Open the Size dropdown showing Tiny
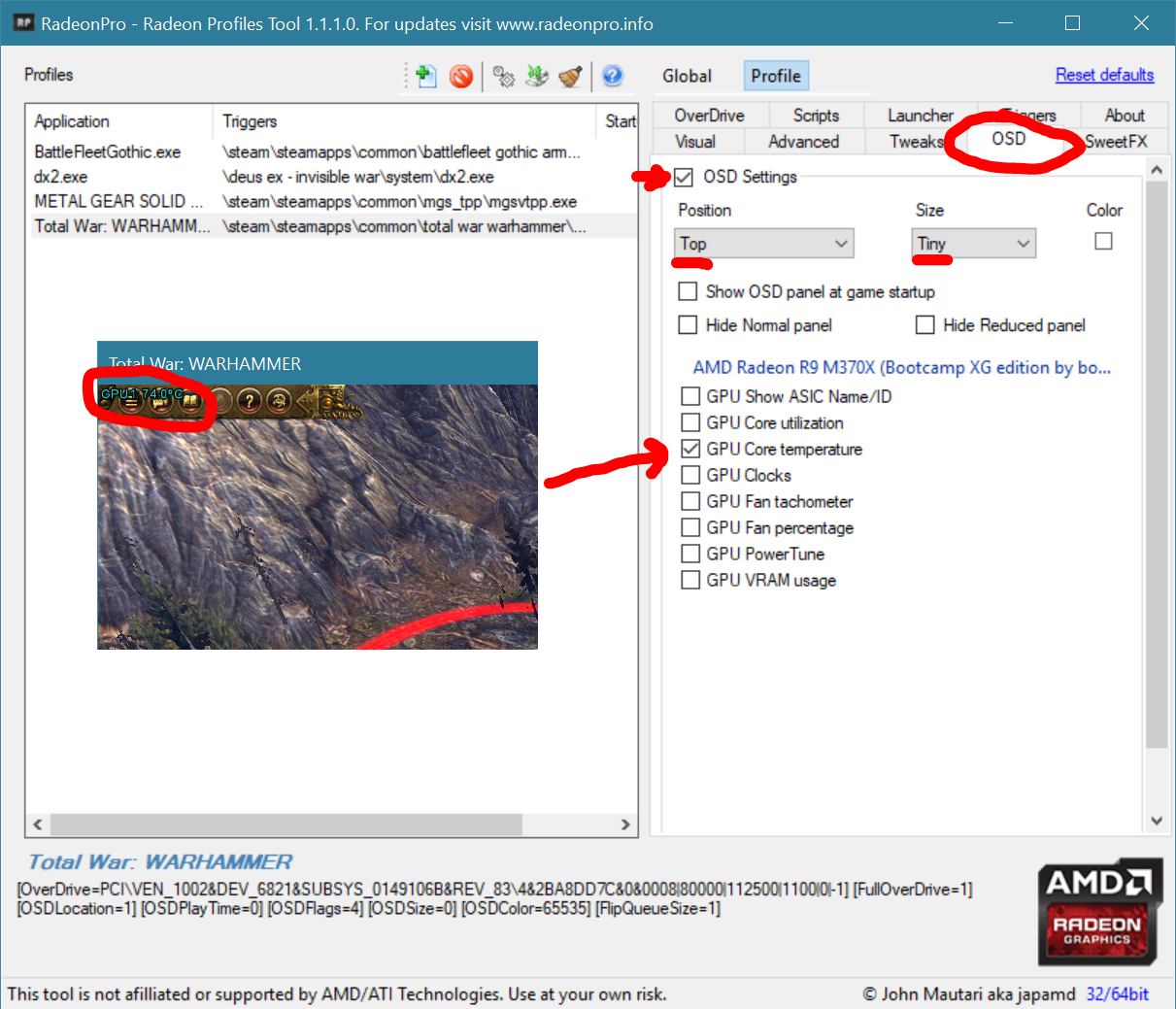Viewport: 1176px width, 1009px height. click(x=974, y=243)
